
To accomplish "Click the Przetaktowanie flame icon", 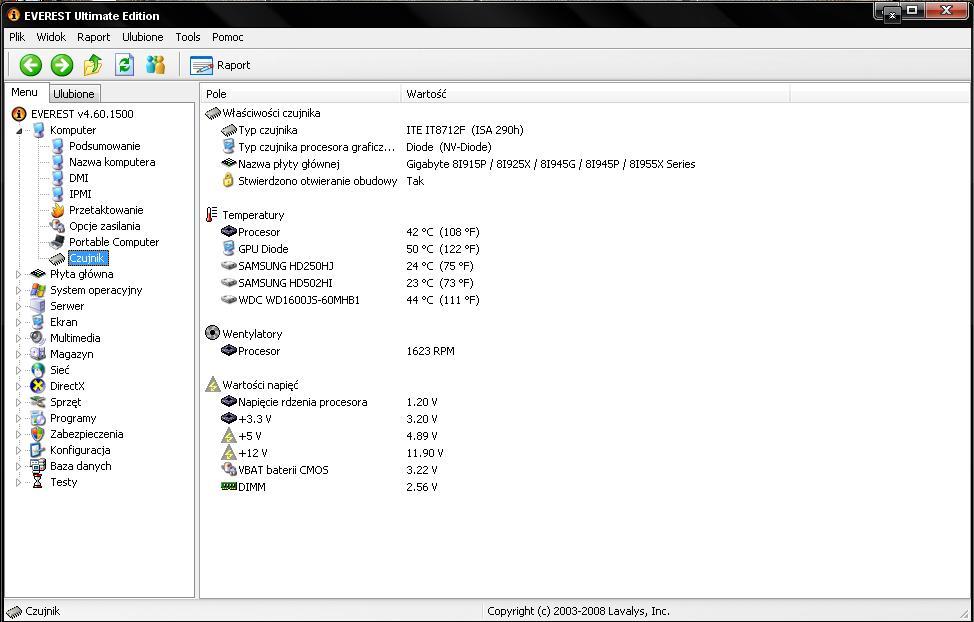I will point(58,210).
